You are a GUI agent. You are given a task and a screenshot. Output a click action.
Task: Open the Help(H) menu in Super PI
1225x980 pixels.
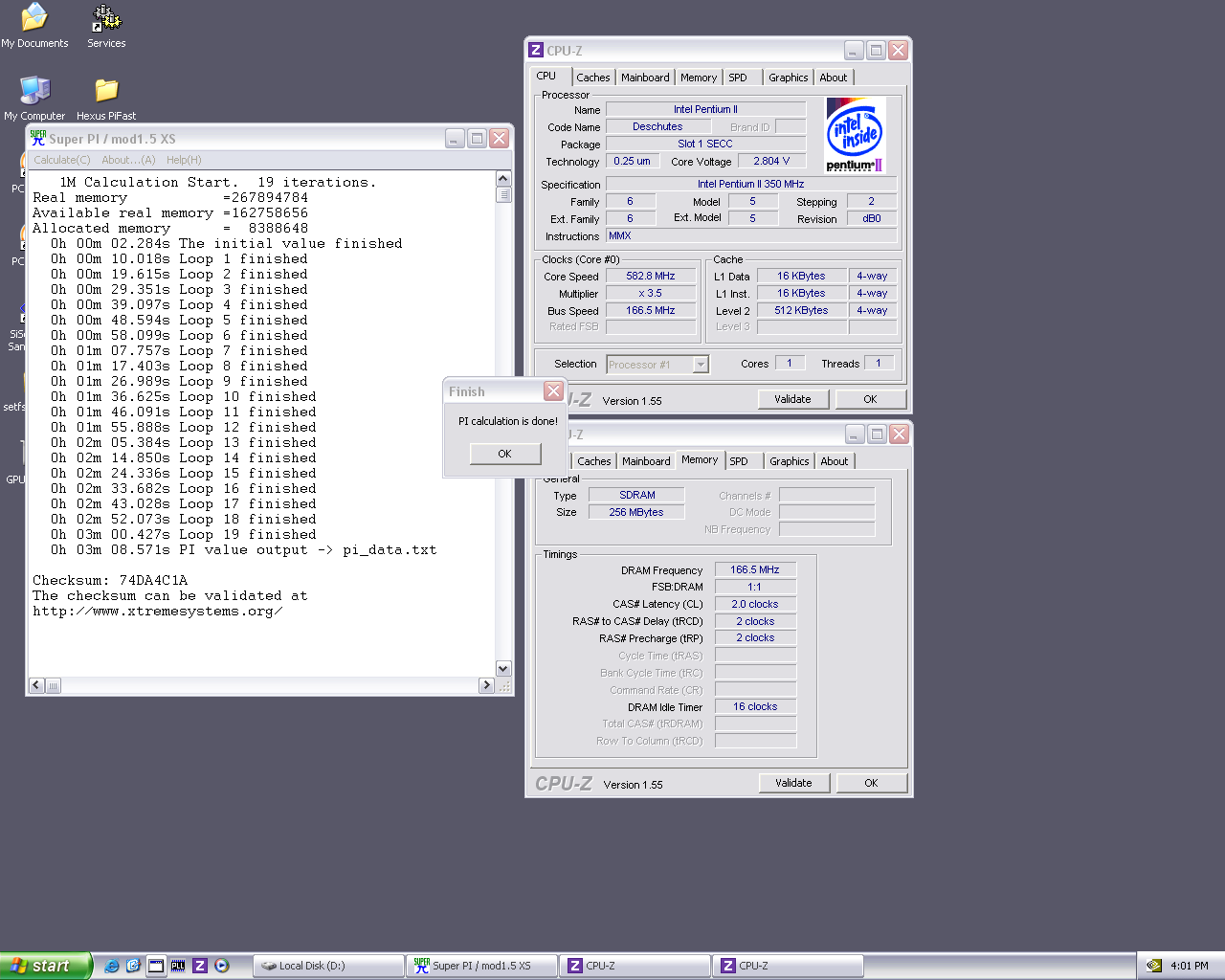click(184, 160)
